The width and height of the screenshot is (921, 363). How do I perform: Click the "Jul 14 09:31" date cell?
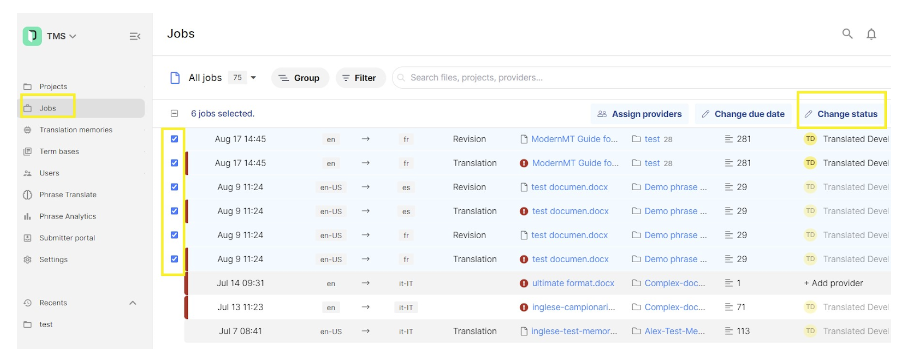(x=240, y=283)
